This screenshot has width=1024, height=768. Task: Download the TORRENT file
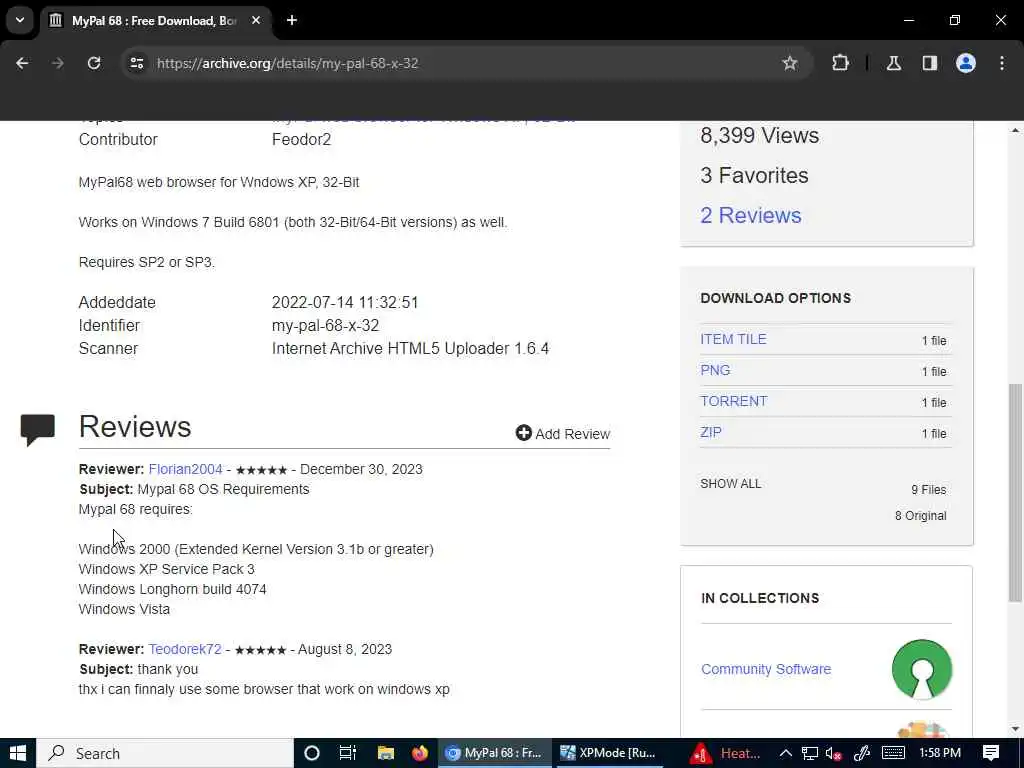733,401
